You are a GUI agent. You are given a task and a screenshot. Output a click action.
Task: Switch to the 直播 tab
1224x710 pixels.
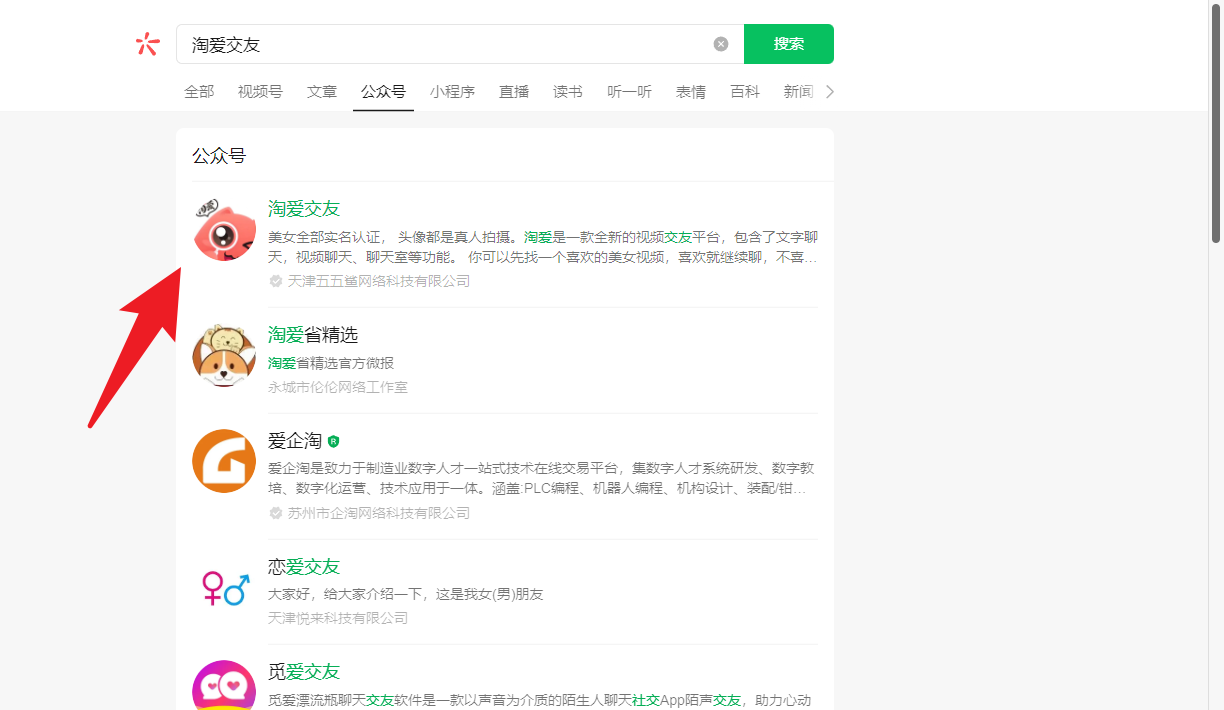click(x=514, y=91)
